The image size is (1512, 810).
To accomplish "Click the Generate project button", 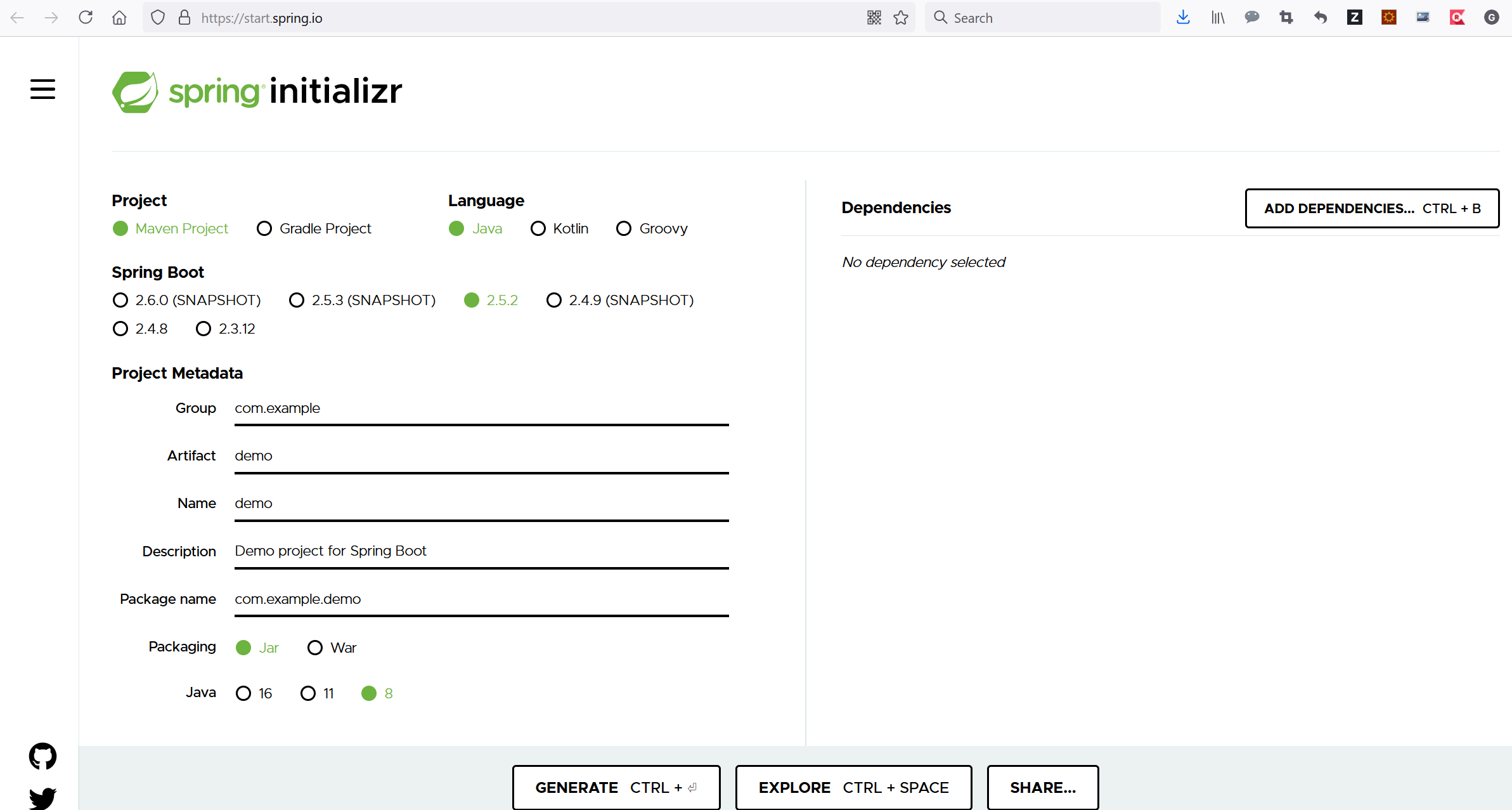I will pos(616,787).
